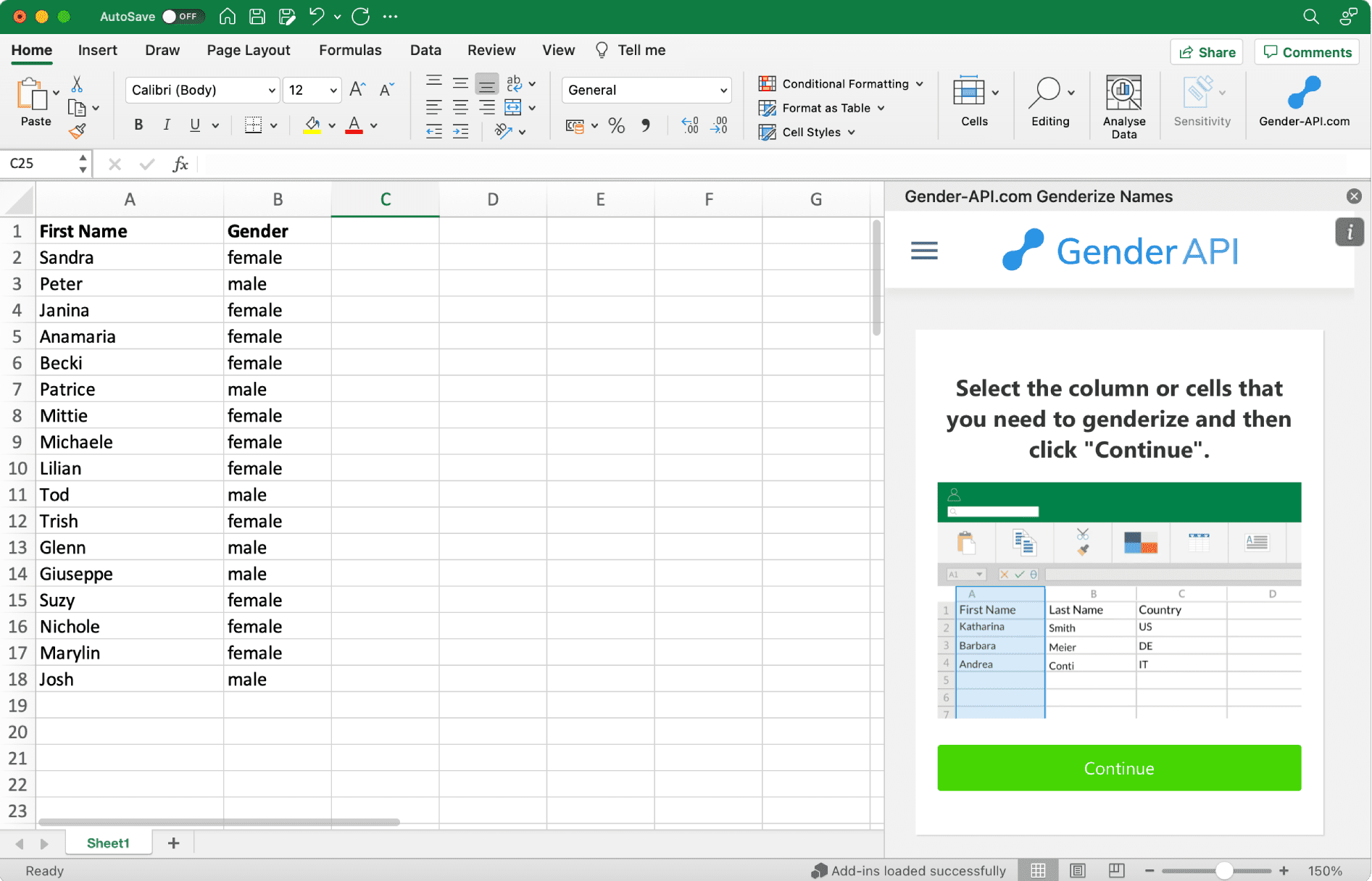Switch to the Page Layout tab
The image size is (1372, 881).
(x=249, y=50)
